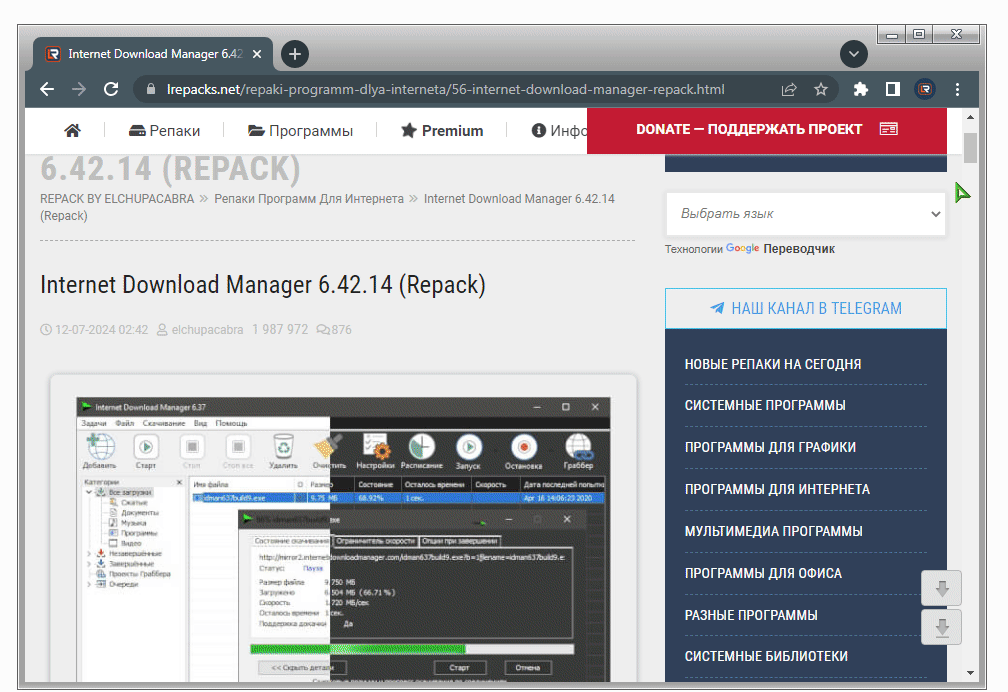Open the Chrome three-dot menu
This screenshot has width=1008, height=692.
tap(957, 89)
